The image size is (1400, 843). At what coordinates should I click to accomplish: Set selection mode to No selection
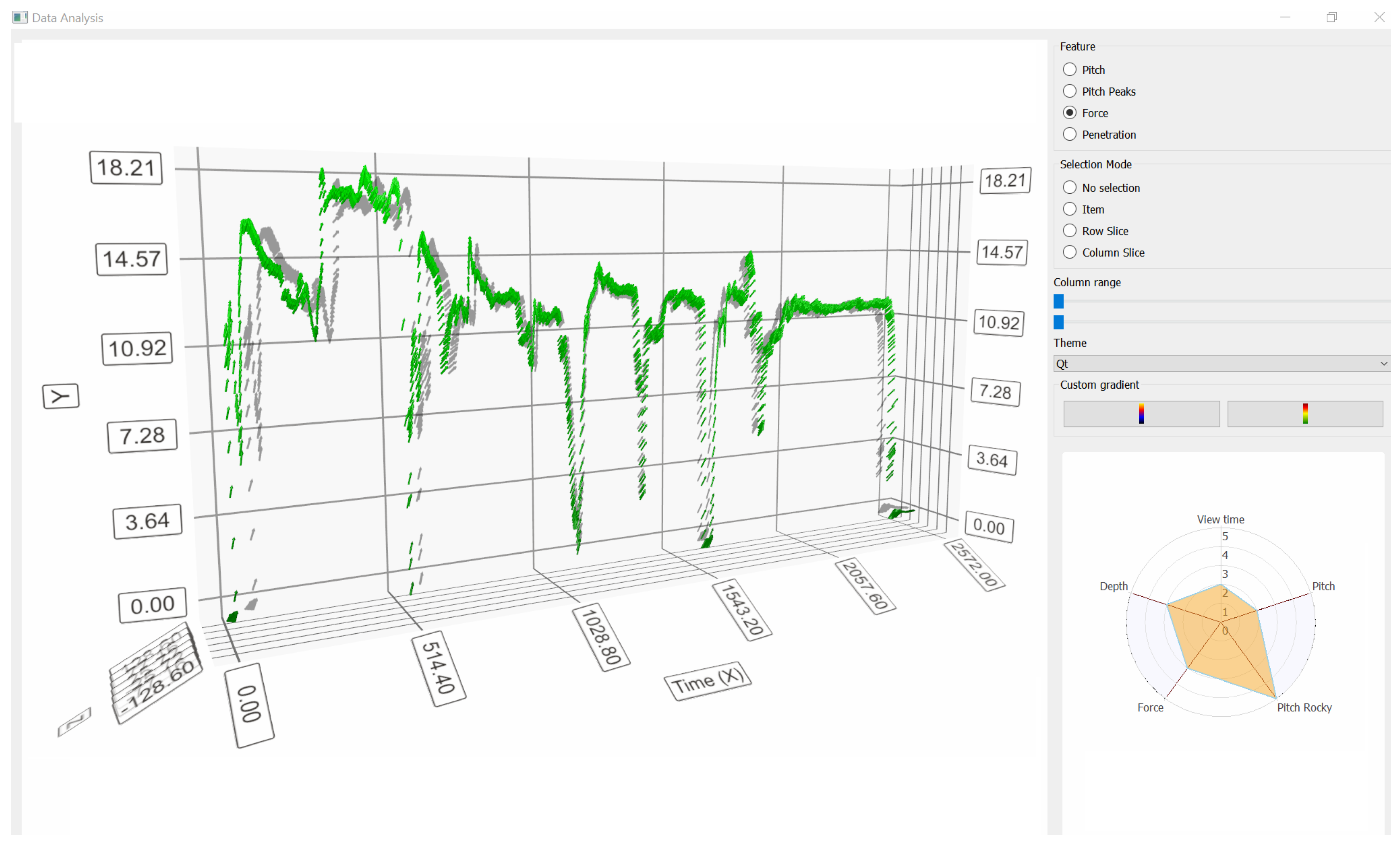click(x=1070, y=188)
